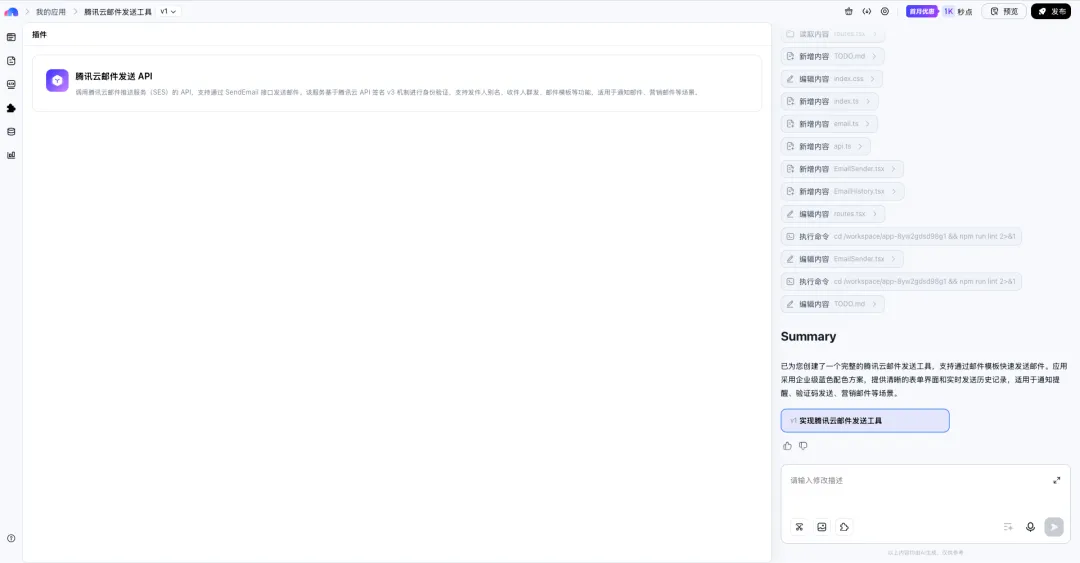Give a thumbs up to the response
This screenshot has height=563, width=1080.
pyautogui.click(x=787, y=446)
